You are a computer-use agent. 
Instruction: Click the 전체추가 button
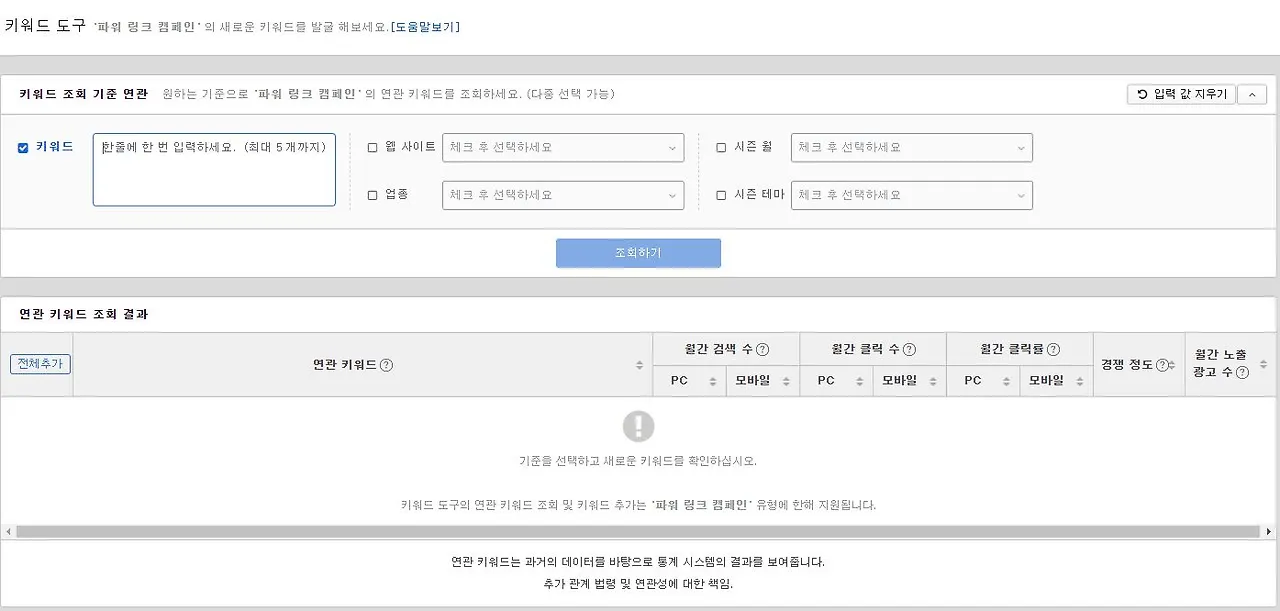(x=39, y=365)
